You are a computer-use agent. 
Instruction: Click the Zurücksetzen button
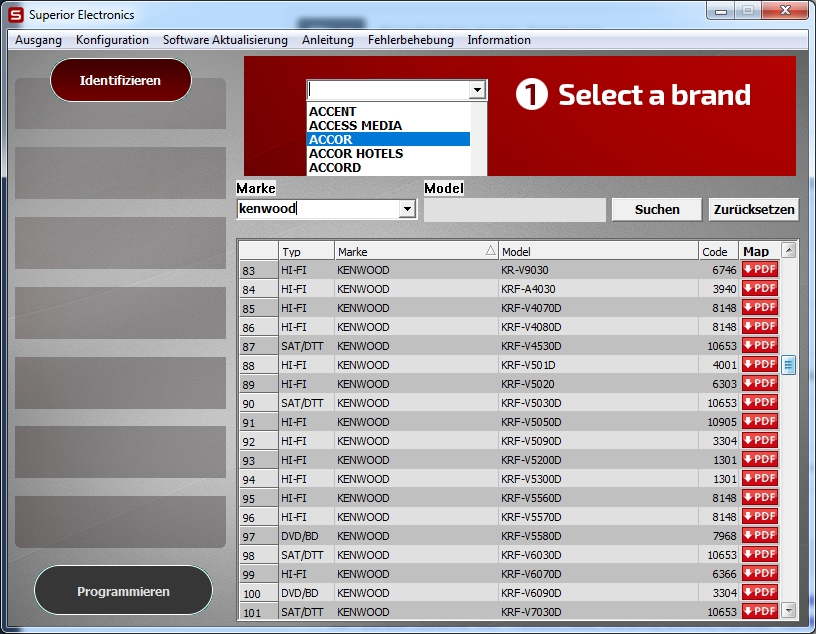[x=754, y=209]
